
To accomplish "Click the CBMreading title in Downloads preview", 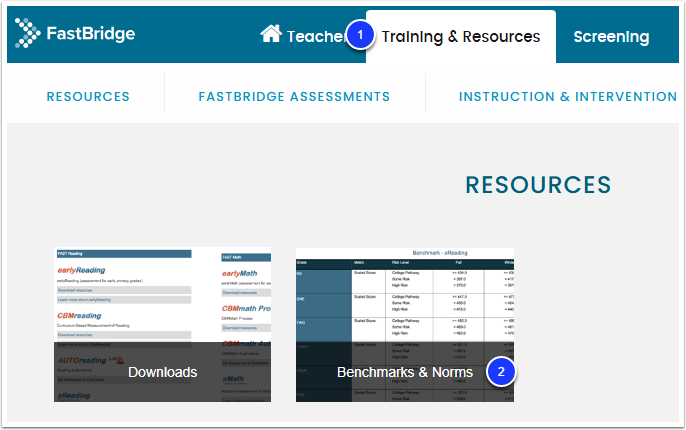I will click(x=79, y=315).
